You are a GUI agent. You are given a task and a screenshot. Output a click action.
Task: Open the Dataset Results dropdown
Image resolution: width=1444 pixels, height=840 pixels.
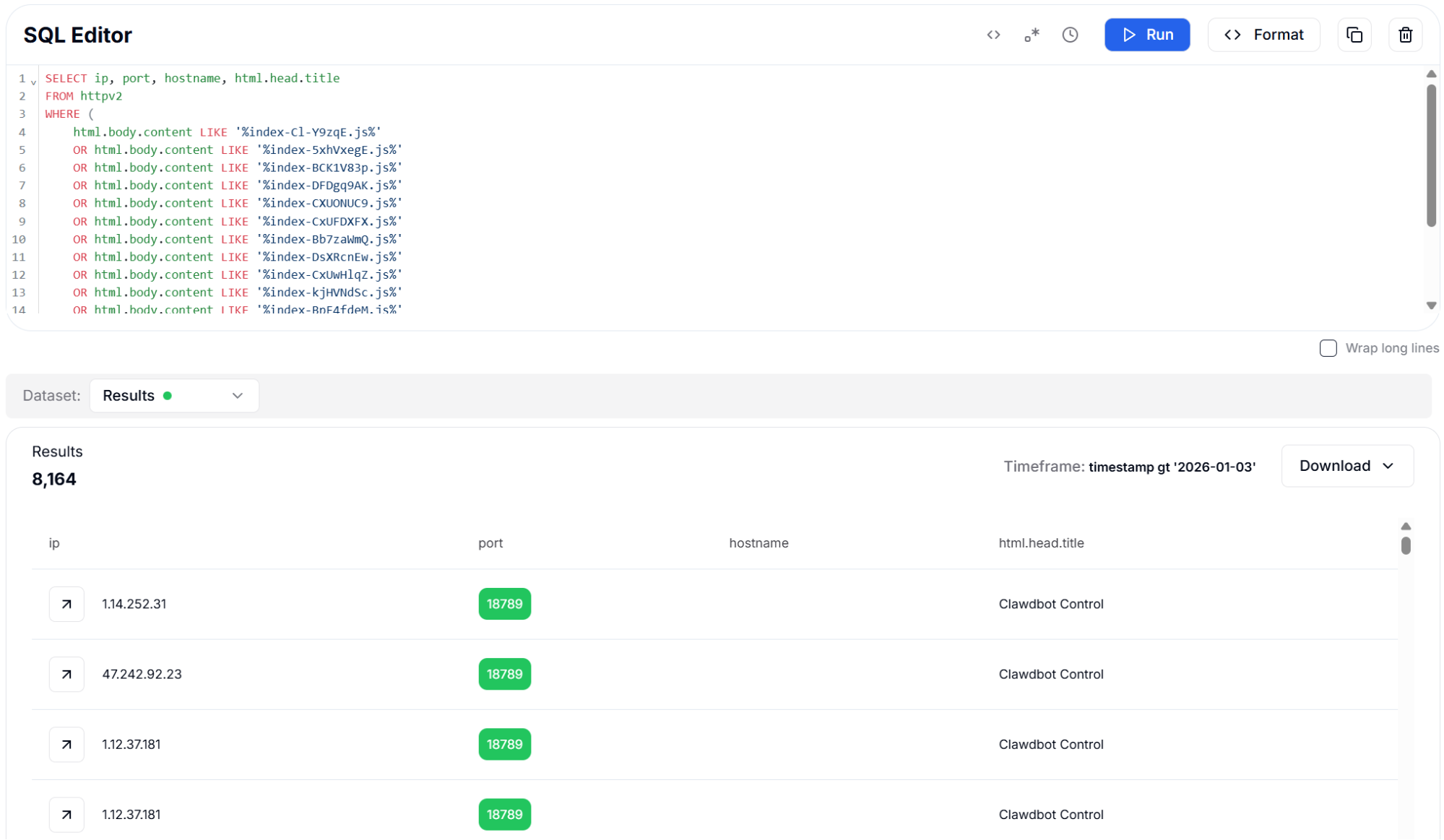coord(173,395)
